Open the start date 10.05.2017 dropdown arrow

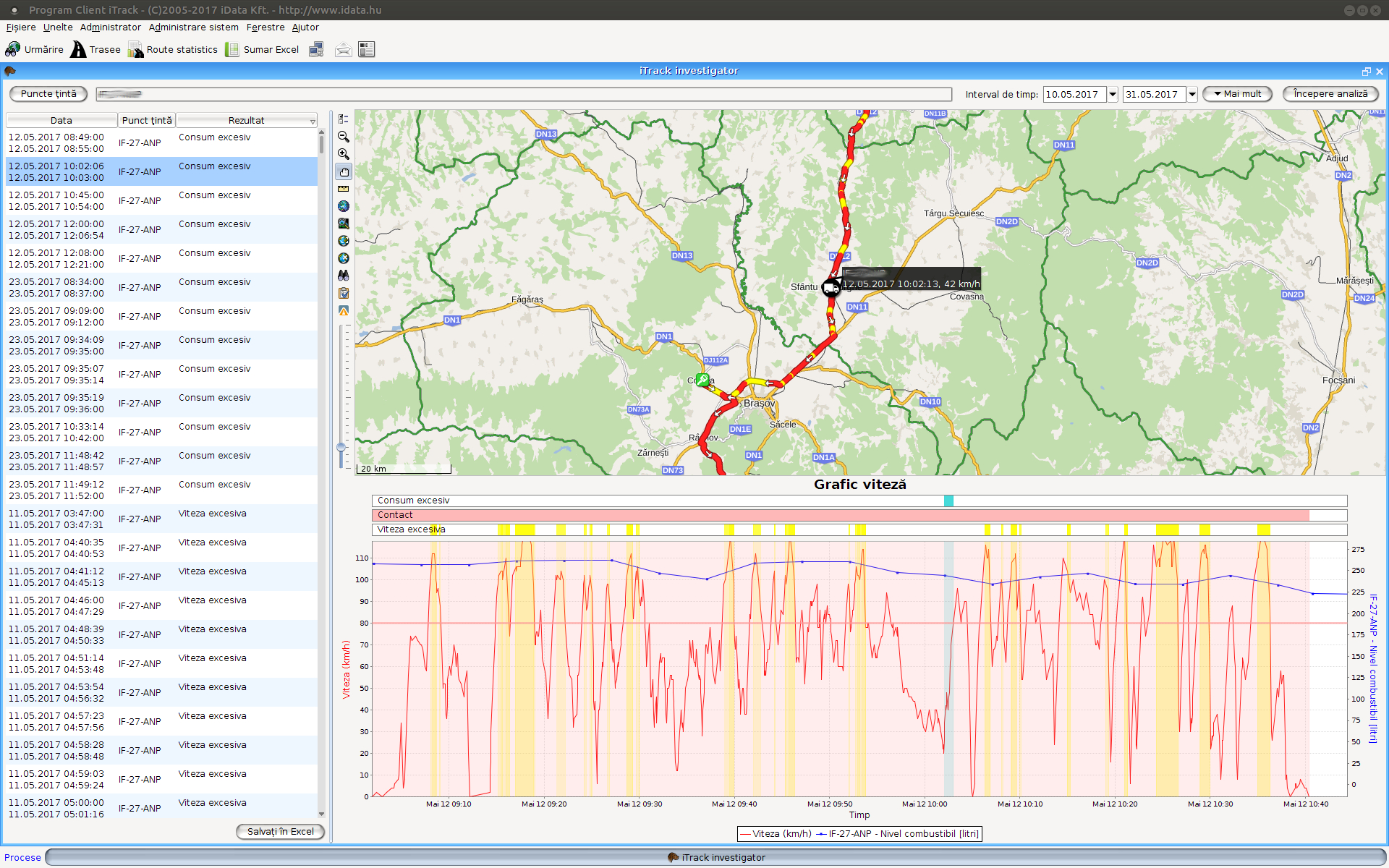(x=1113, y=94)
